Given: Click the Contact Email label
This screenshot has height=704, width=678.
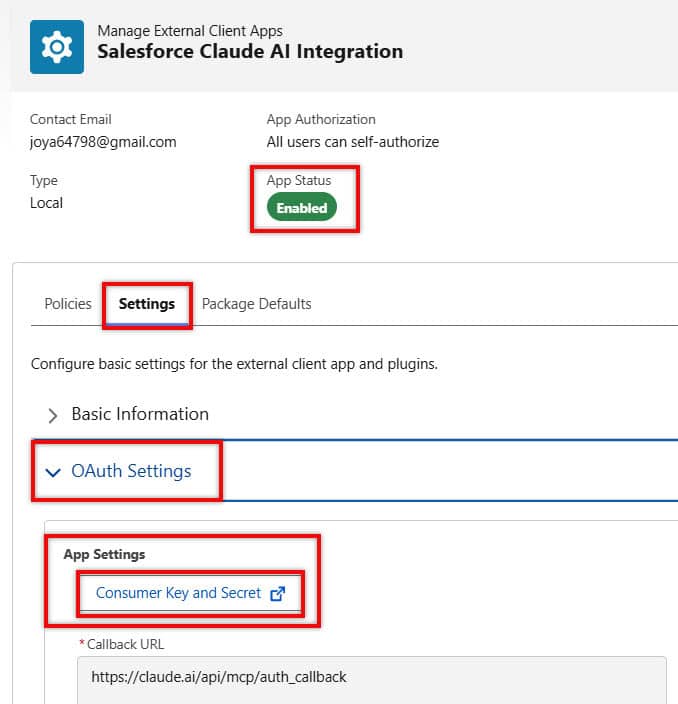Looking at the screenshot, I should [70, 119].
